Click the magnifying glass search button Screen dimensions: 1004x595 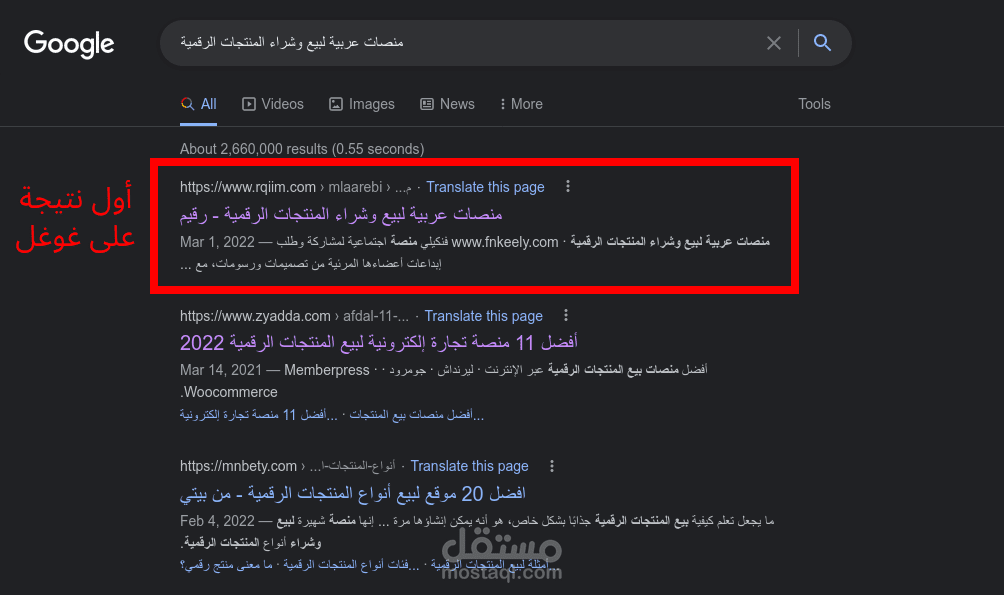click(822, 43)
